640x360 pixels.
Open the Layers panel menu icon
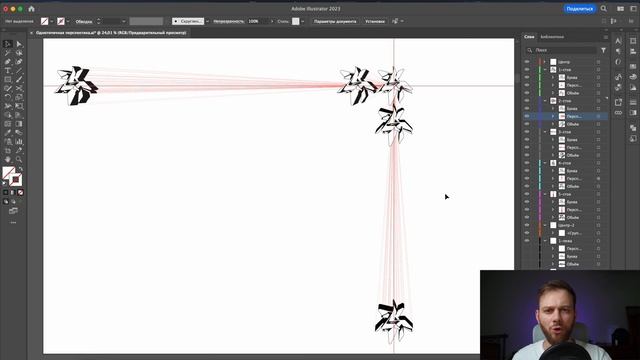click(x=606, y=37)
